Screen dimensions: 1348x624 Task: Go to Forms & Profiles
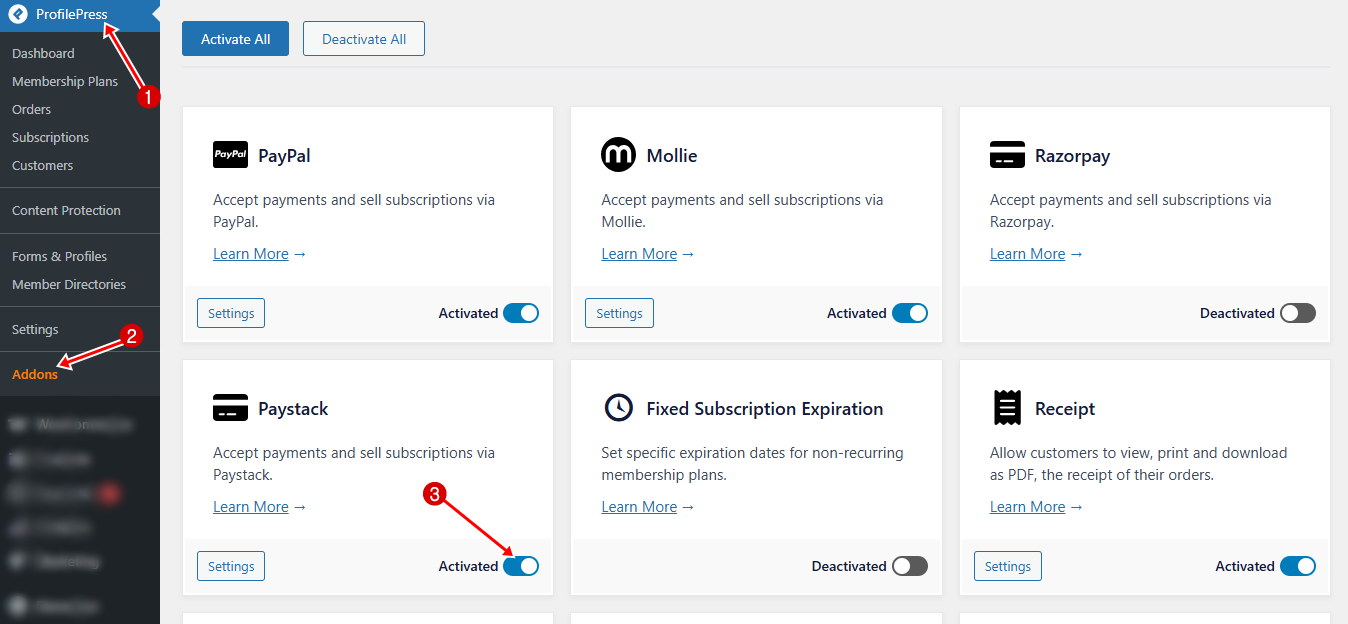point(59,256)
